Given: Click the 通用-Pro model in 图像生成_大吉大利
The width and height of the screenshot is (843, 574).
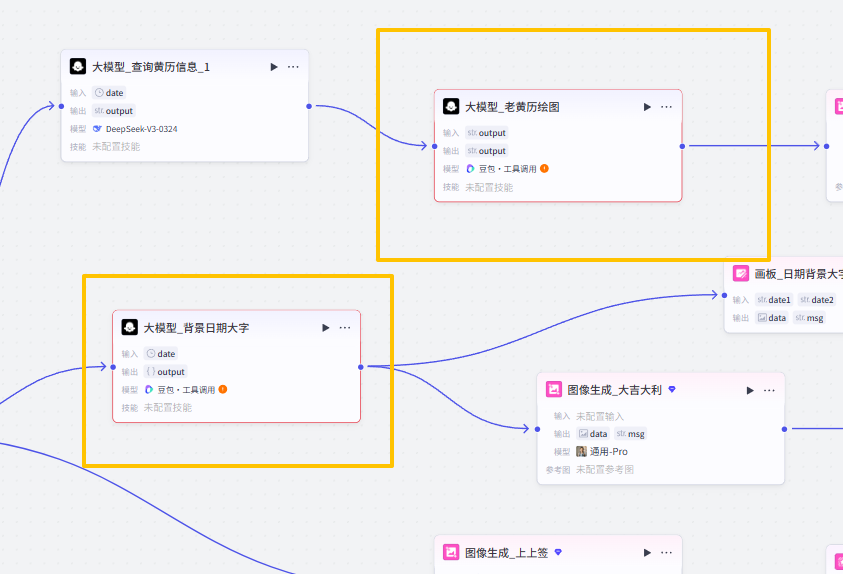Looking at the screenshot, I should click(x=608, y=452).
